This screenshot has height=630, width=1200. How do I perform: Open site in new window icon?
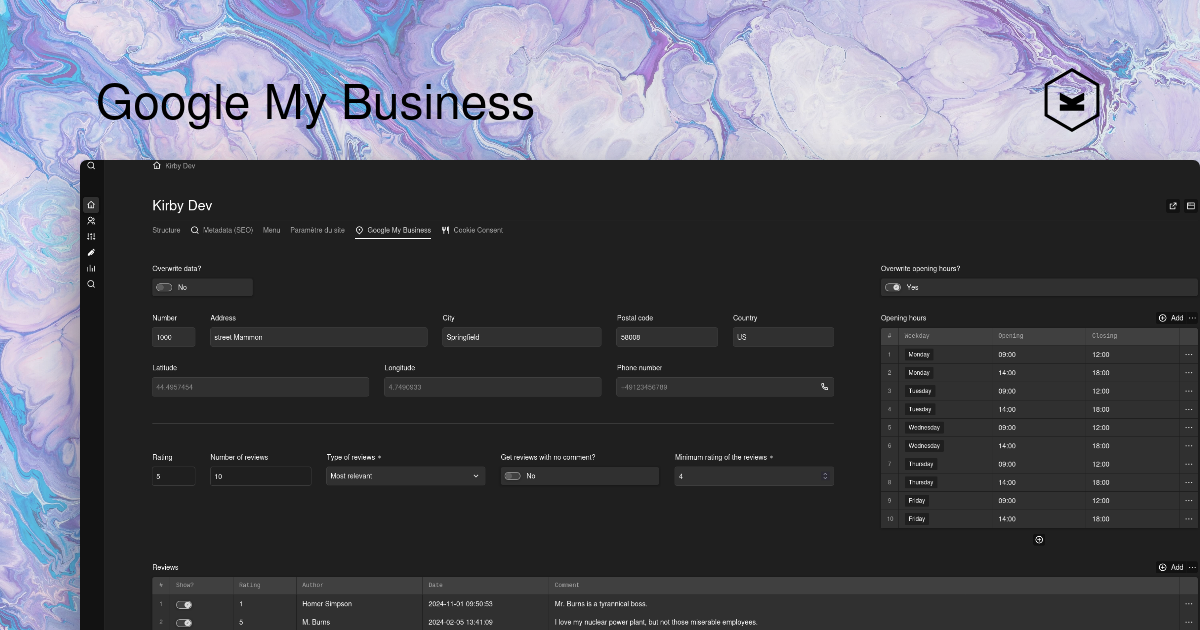pos(1173,206)
